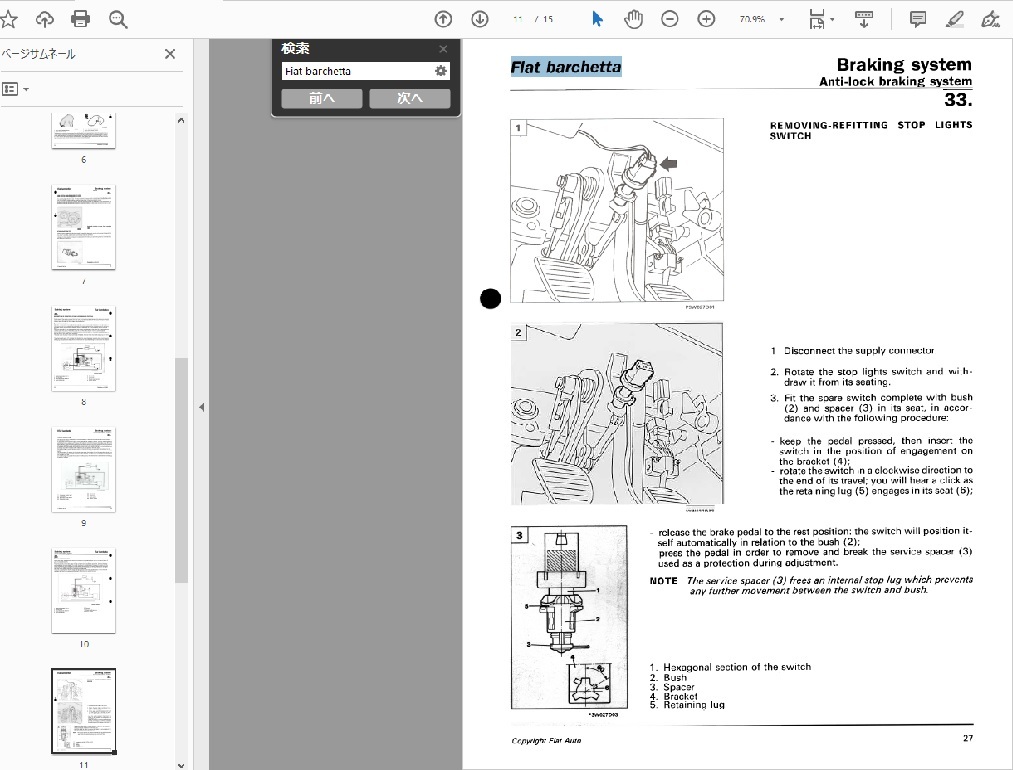The width and height of the screenshot is (1013, 770).
Task: Select the highlighter pen tool
Action: point(954,19)
